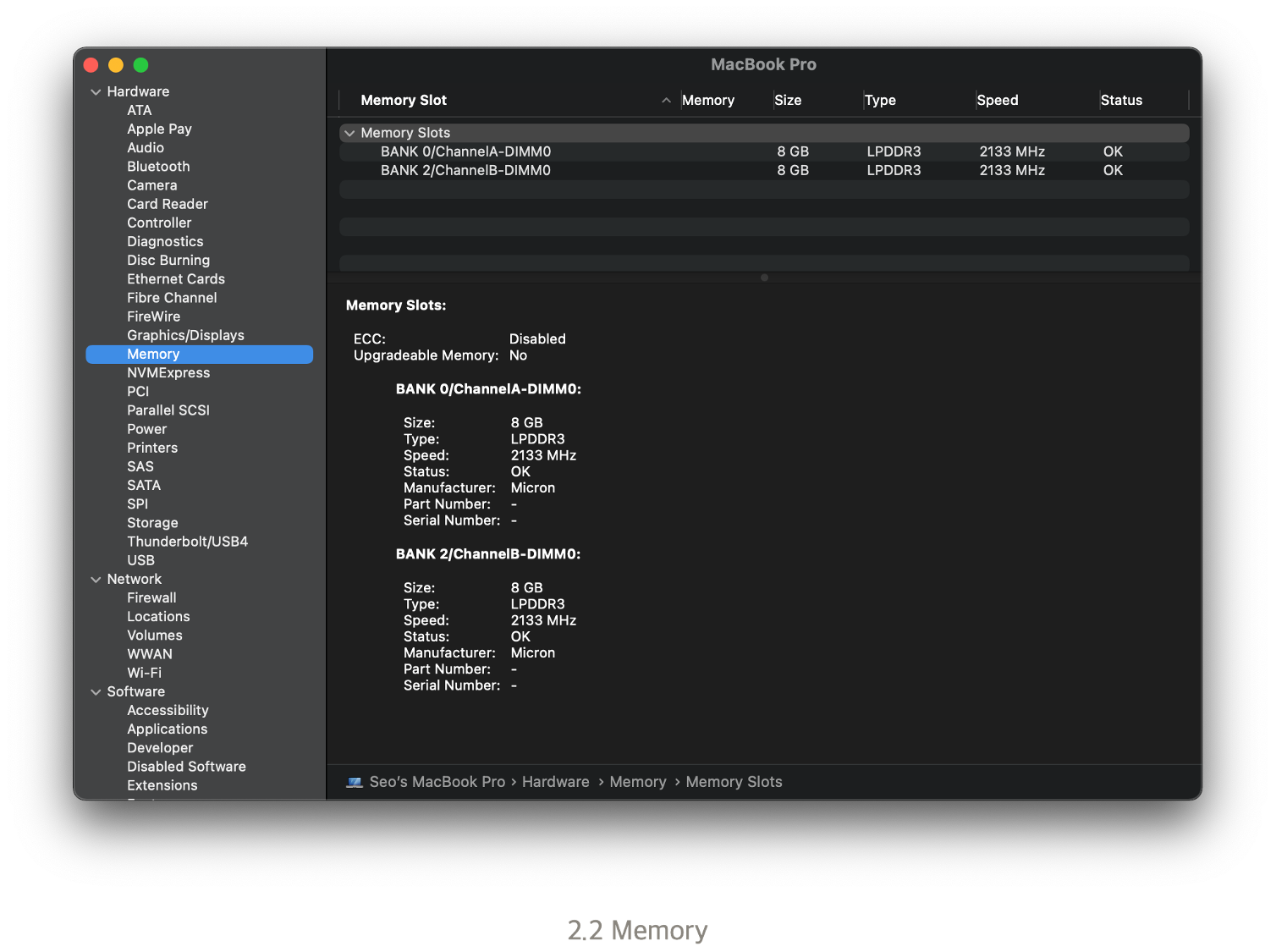
Task: Select Audio in the sidebar
Action: (x=146, y=148)
